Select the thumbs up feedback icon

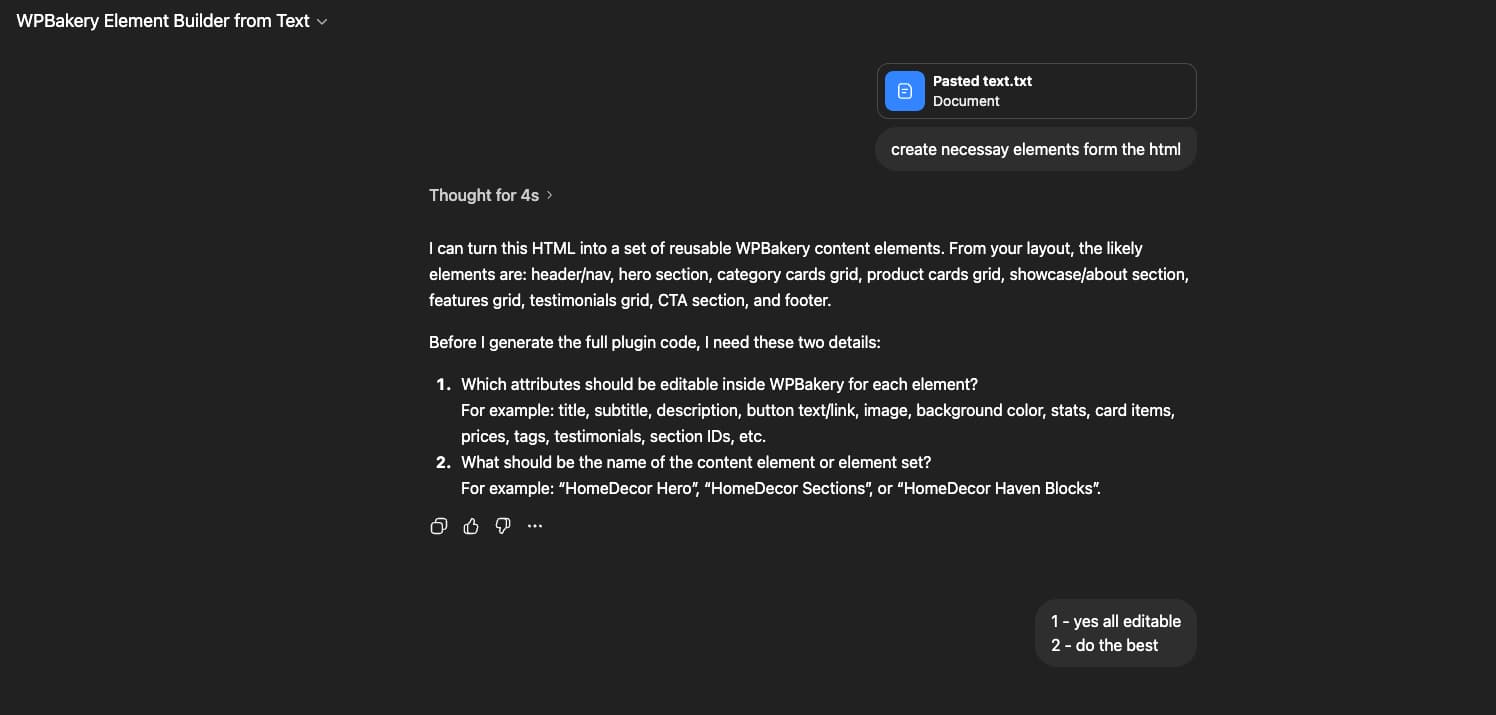[x=470, y=526]
